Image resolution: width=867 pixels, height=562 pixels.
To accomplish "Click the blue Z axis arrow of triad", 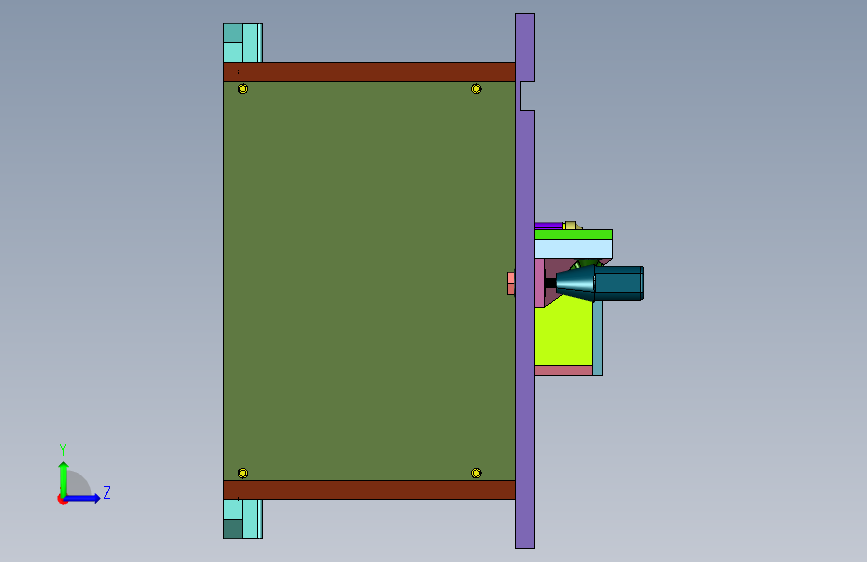I will point(83,498).
